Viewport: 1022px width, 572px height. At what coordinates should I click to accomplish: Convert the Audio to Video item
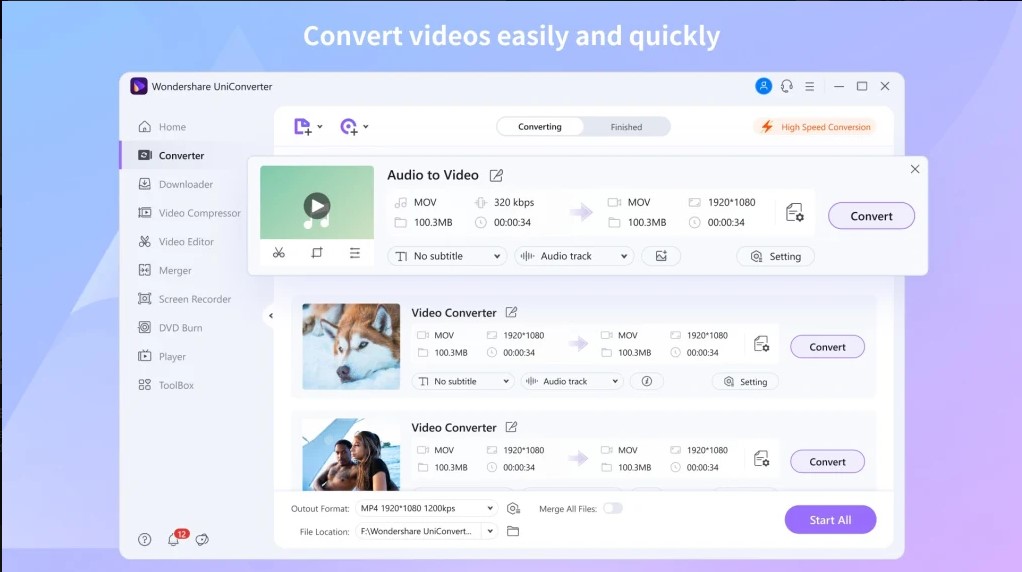[871, 216]
